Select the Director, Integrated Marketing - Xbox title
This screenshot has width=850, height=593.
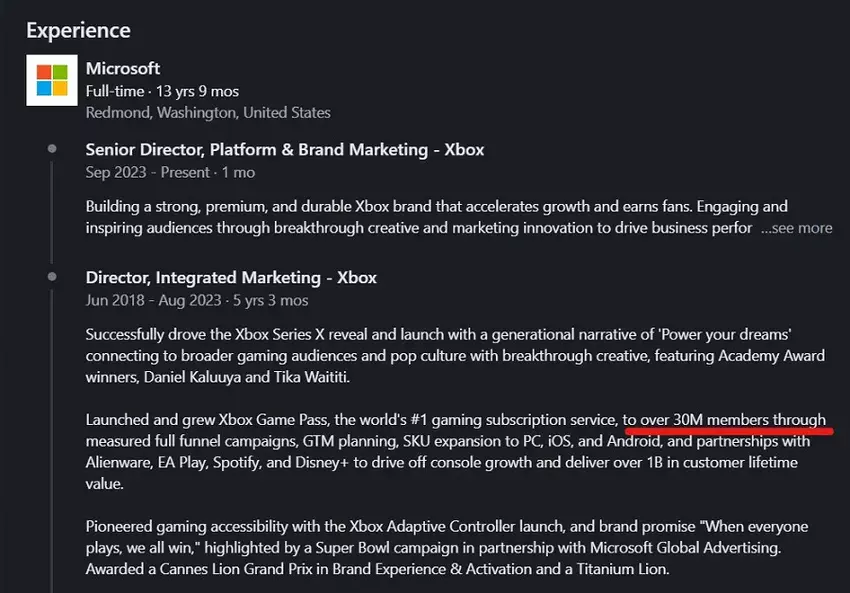[231, 278]
